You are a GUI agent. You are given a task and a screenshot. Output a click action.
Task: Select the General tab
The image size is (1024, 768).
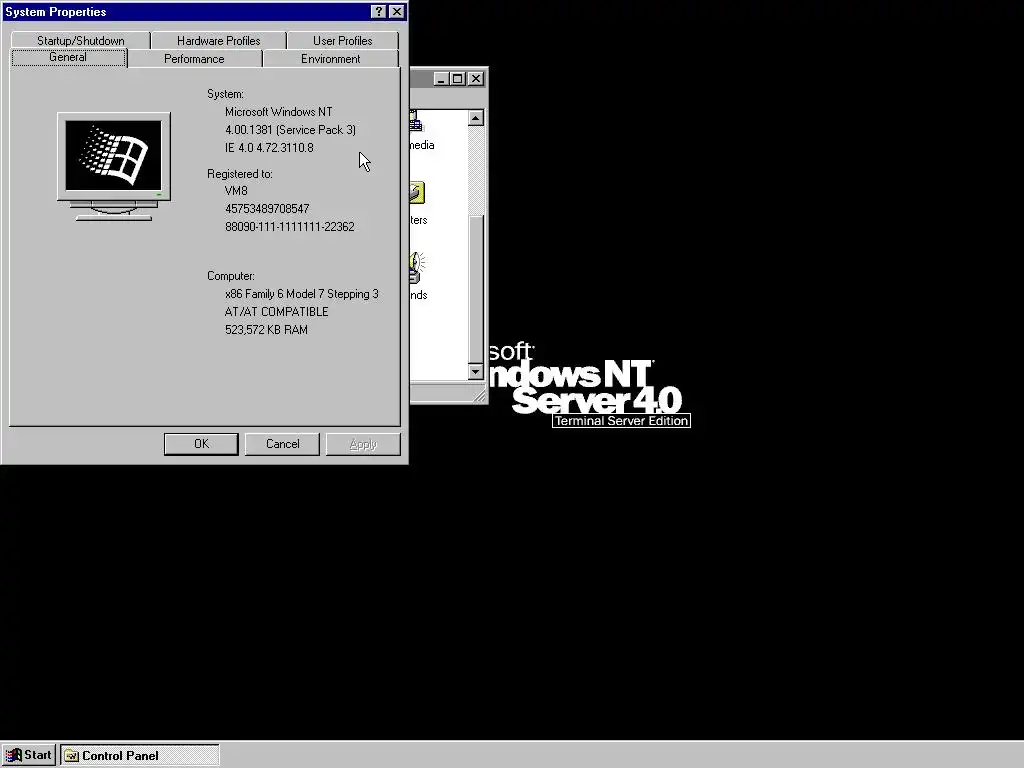68,57
